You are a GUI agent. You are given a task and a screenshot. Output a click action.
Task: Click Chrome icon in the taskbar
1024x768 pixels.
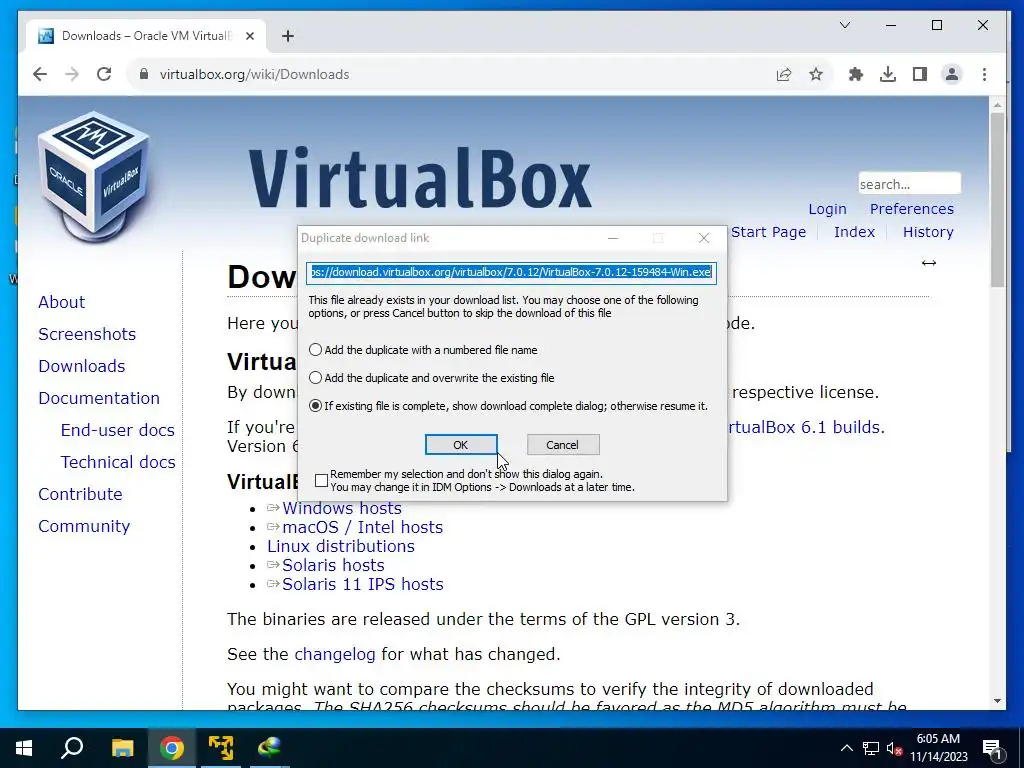click(x=172, y=748)
